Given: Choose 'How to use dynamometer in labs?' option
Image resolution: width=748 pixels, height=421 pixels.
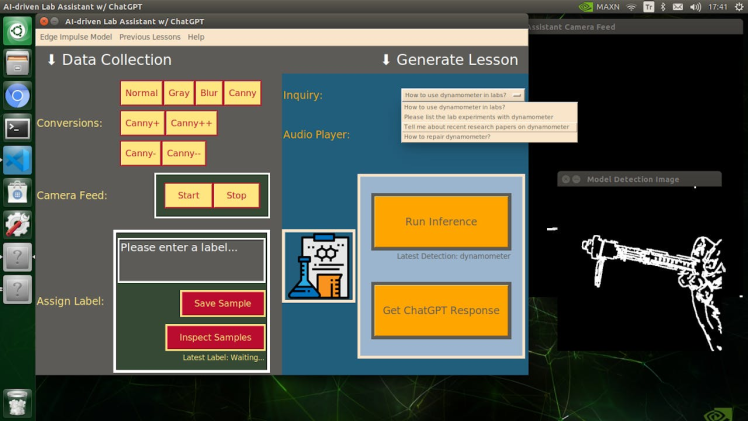Looking at the screenshot, I should (489, 107).
